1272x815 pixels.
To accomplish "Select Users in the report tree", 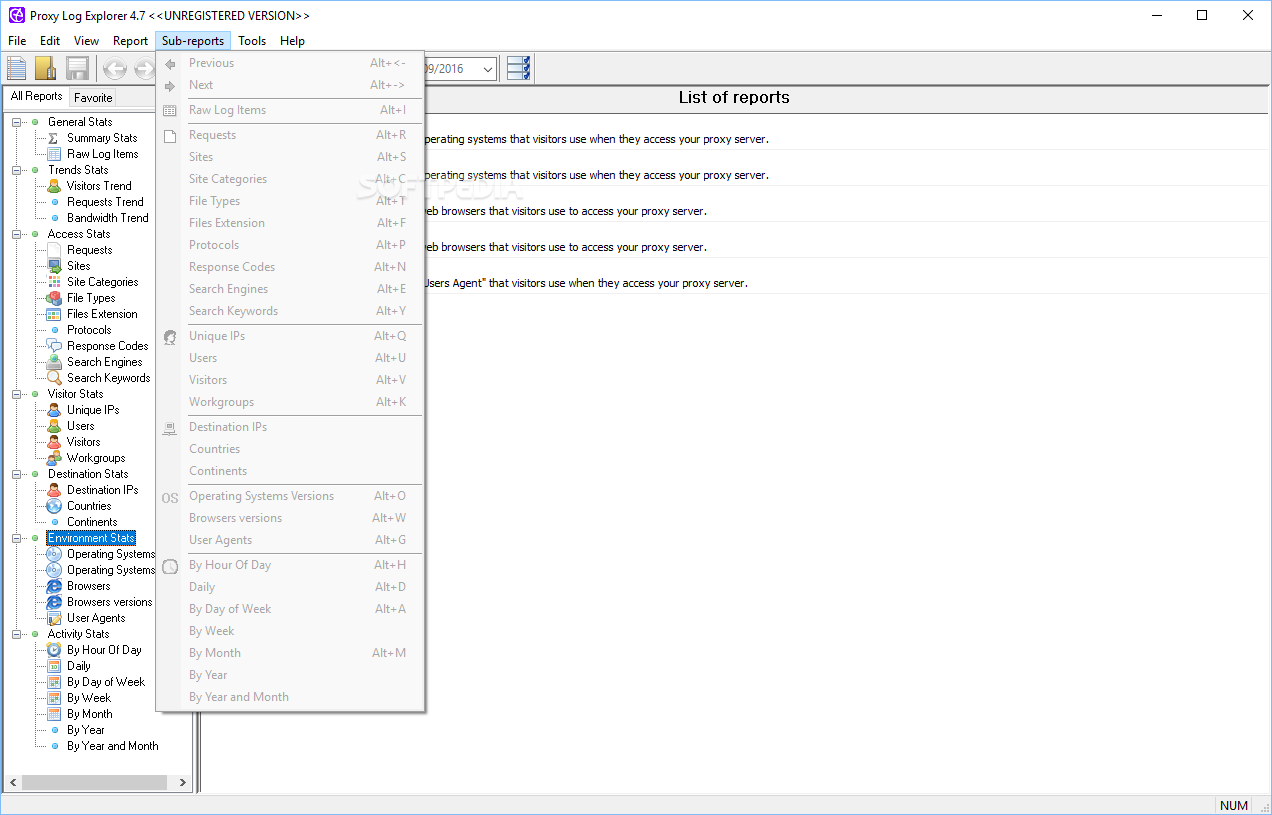I will [81, 426].
